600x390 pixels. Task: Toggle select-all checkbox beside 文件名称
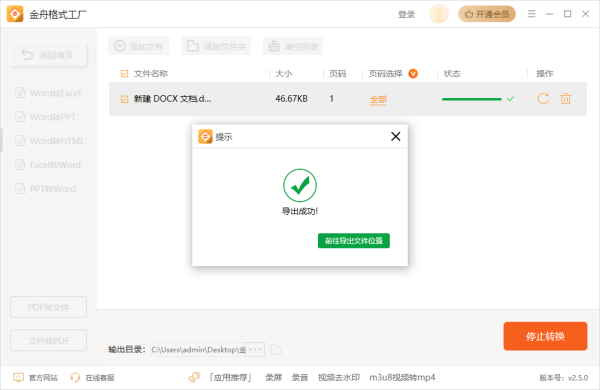coord(124,73)
